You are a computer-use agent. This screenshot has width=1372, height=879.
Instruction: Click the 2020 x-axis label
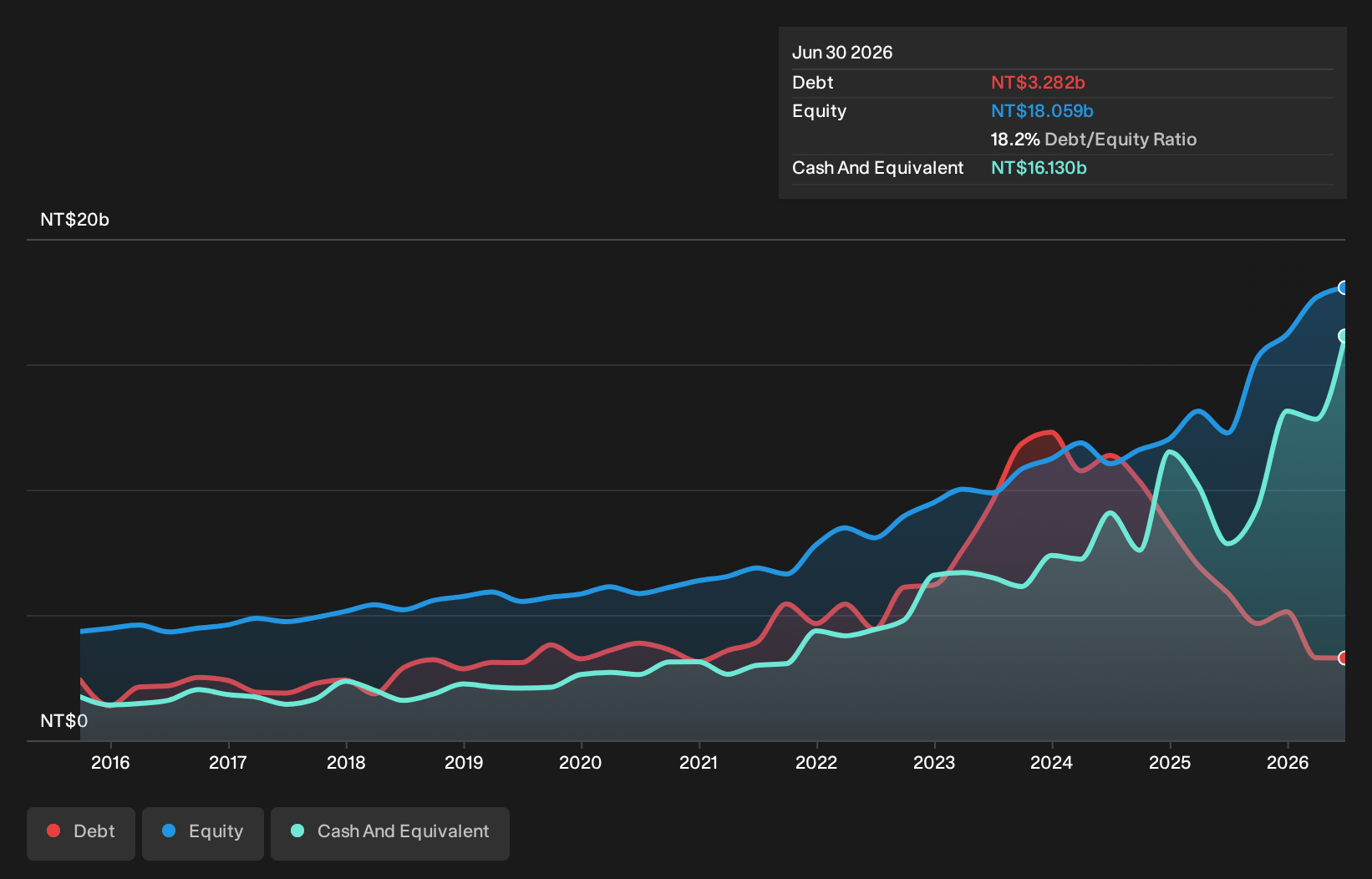(x=581, y=762)
